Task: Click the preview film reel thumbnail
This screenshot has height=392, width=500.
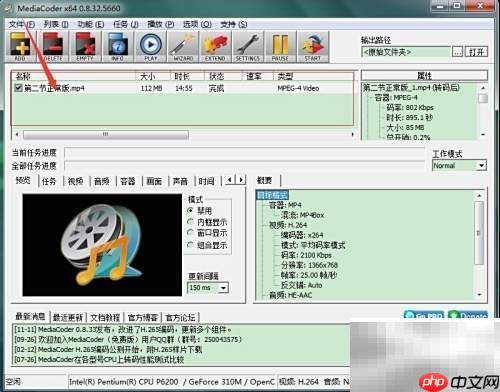Action: 102,245
